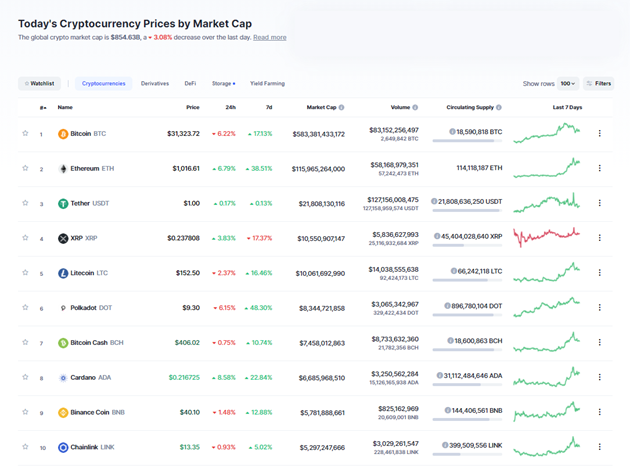Star Ethereum to add to watchlist
This screenshot has width=630, height=472.
pyautogui.click(x=25, y=168)
